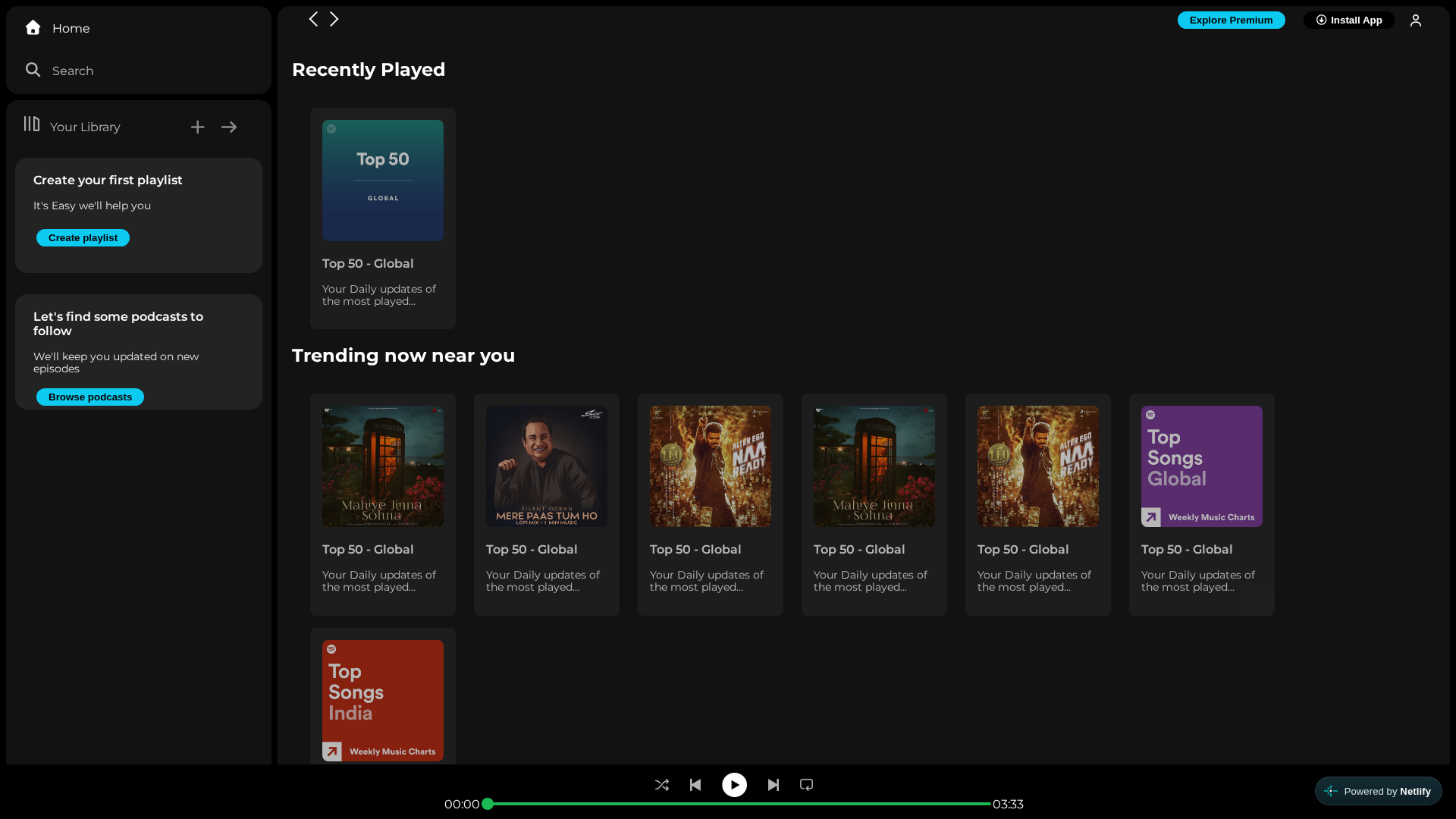The image size is (1456, 819).
Task: Open the Top 50 Global cover in Recently Played
Action: point(383,180)
